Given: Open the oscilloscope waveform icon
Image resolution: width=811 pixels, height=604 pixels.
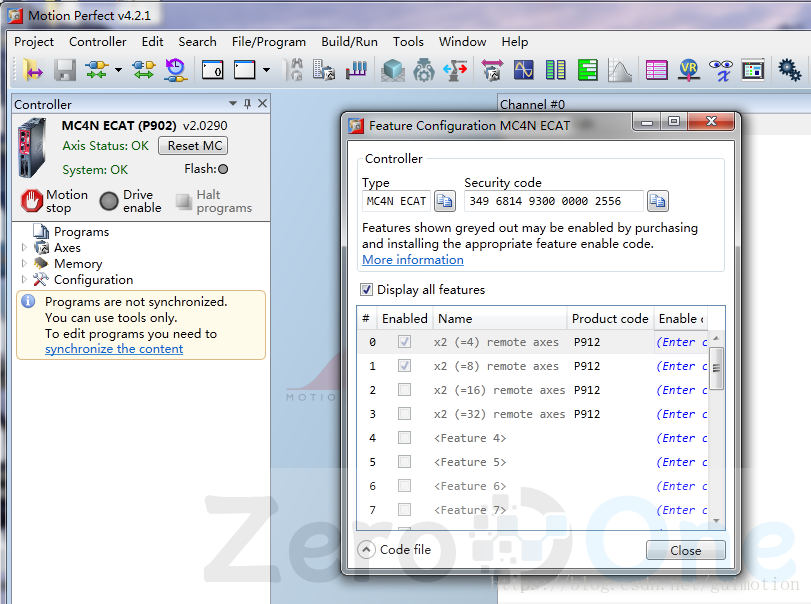Looking at the screenshot, I should (524, 70).
